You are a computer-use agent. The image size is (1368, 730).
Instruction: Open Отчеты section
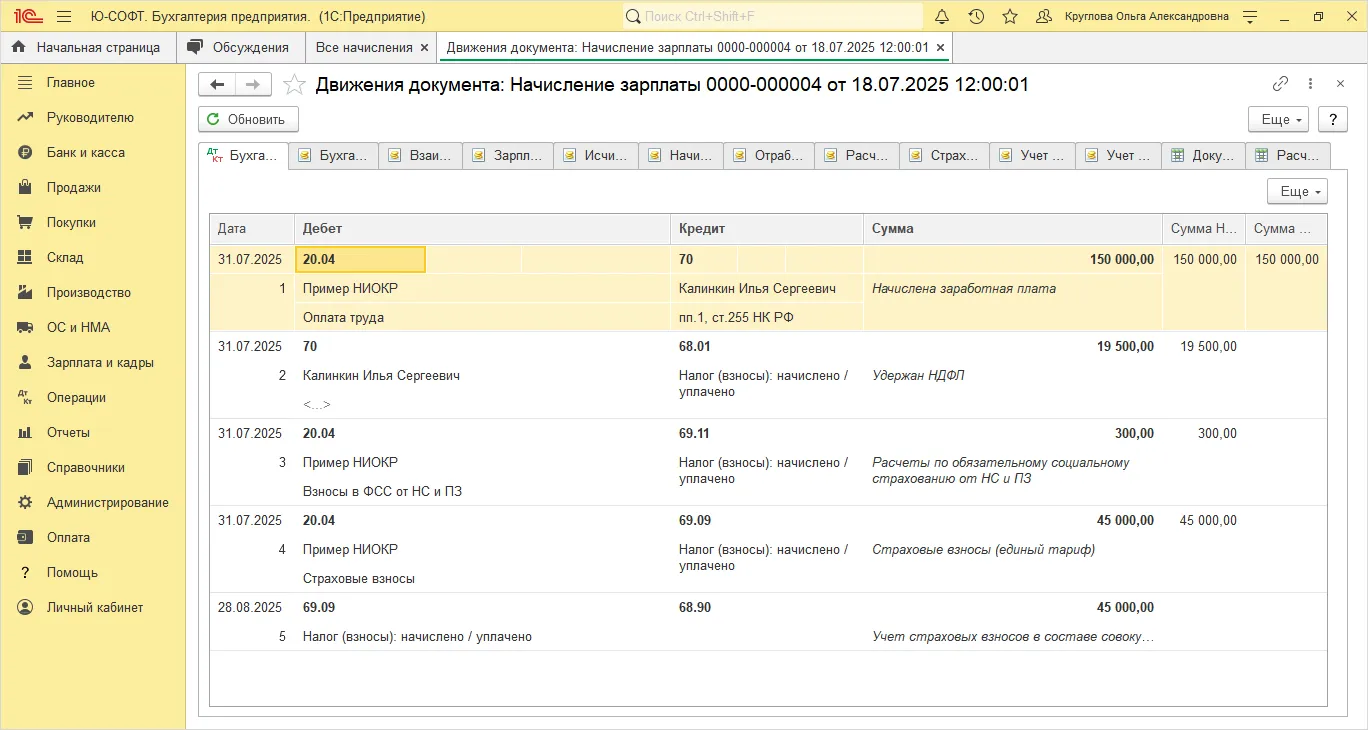click(93, 432)
